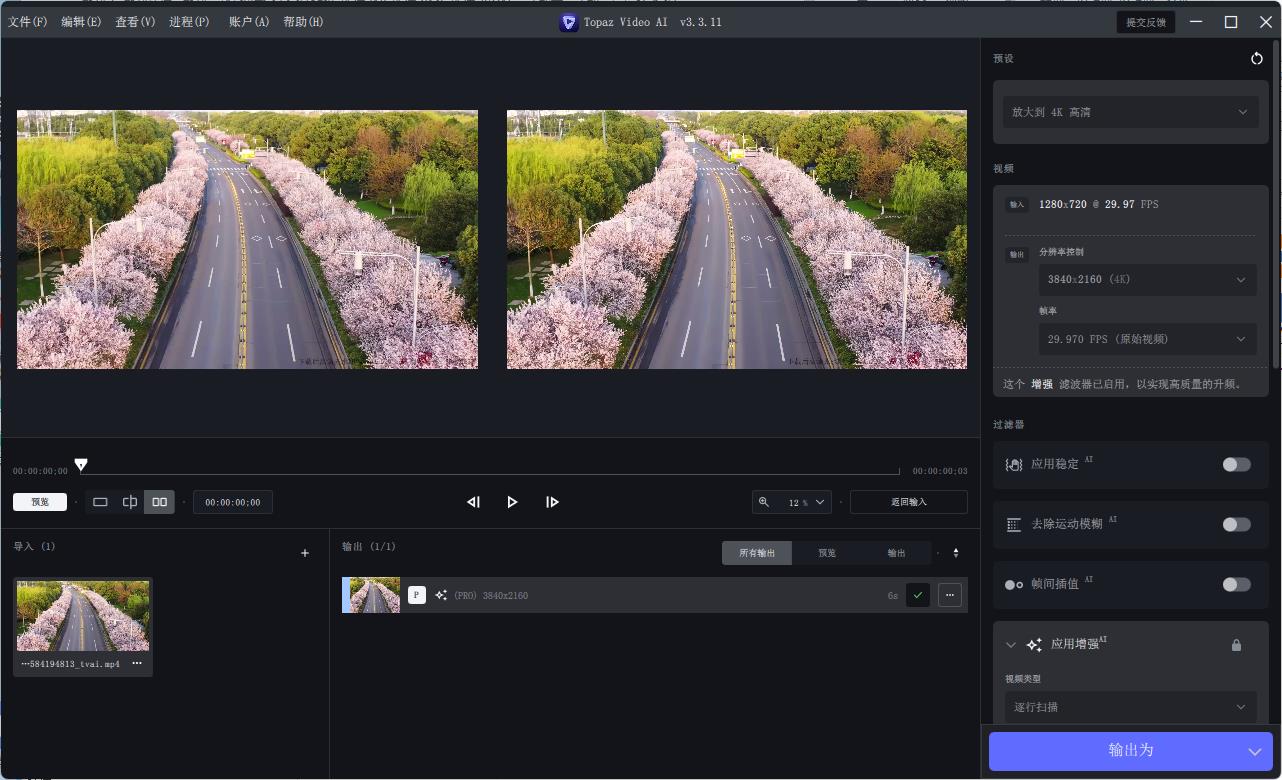This screenshot has height=780, width=1282.
Task: Click the magnifier zoom icon
Action: point(764,502)
